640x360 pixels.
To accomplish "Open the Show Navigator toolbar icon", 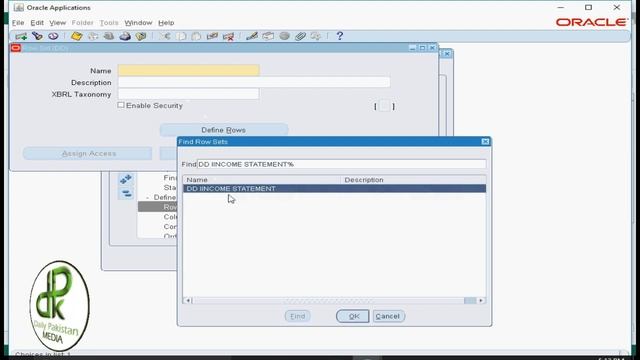I will click(x=53, y=36).
